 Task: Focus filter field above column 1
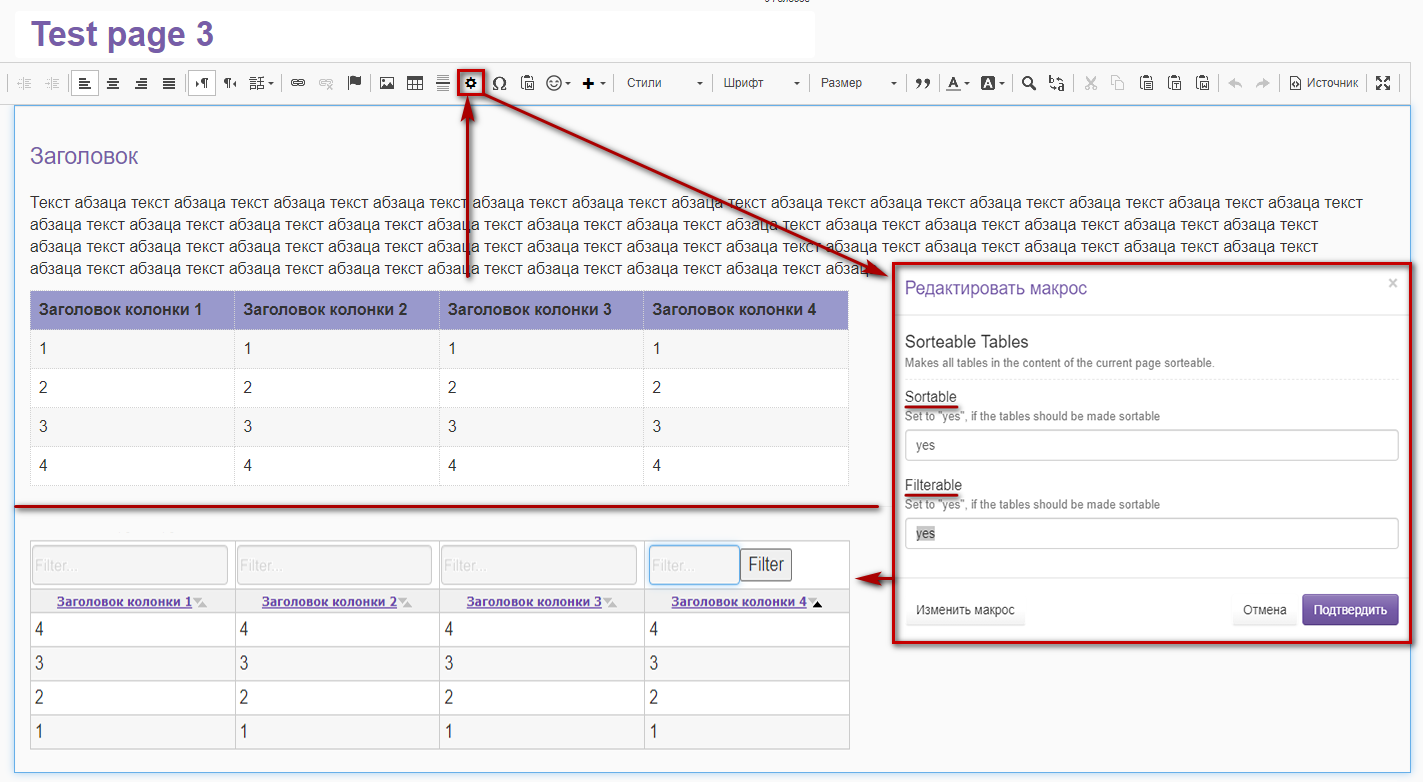pos(130,565)
